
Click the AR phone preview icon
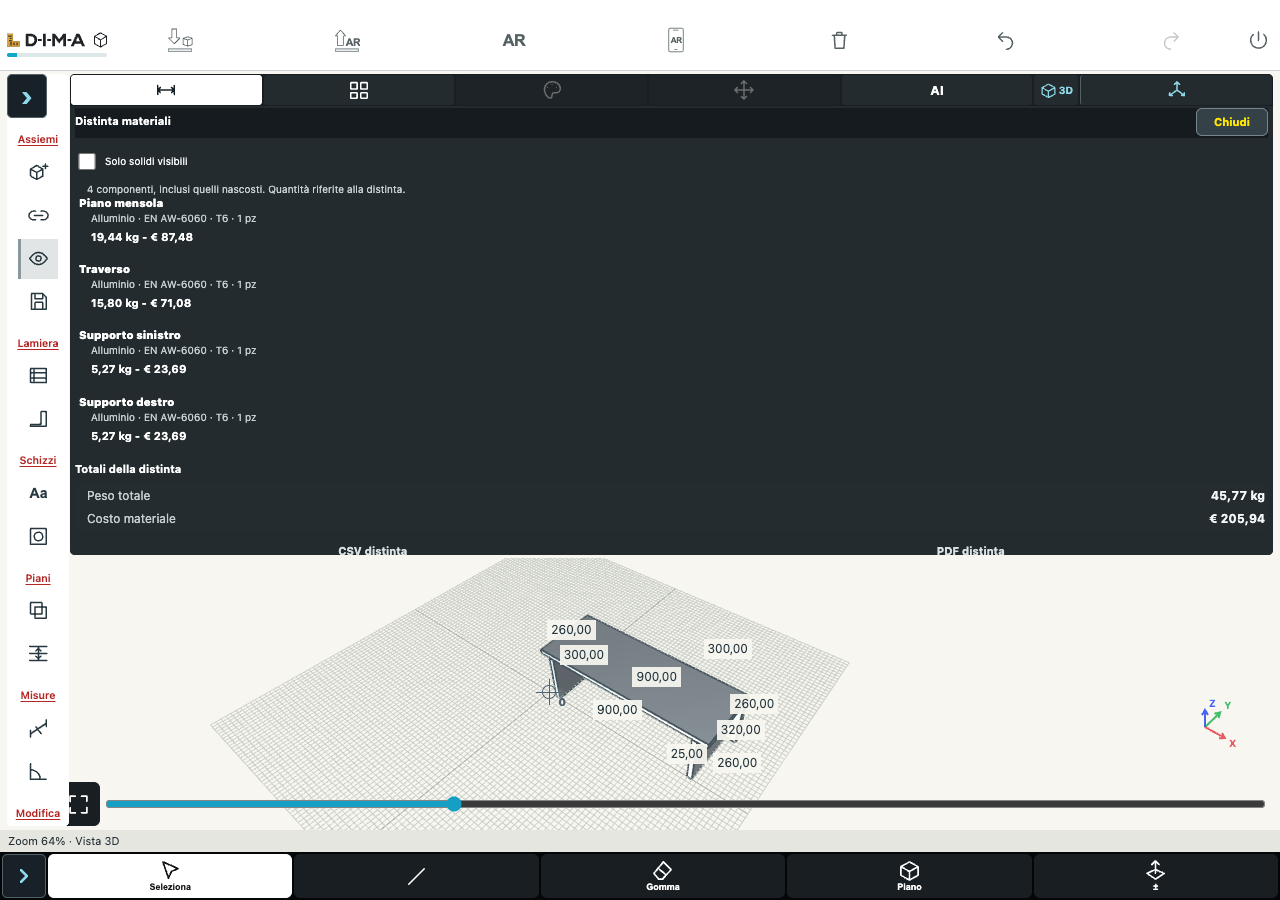coord(676,40)
